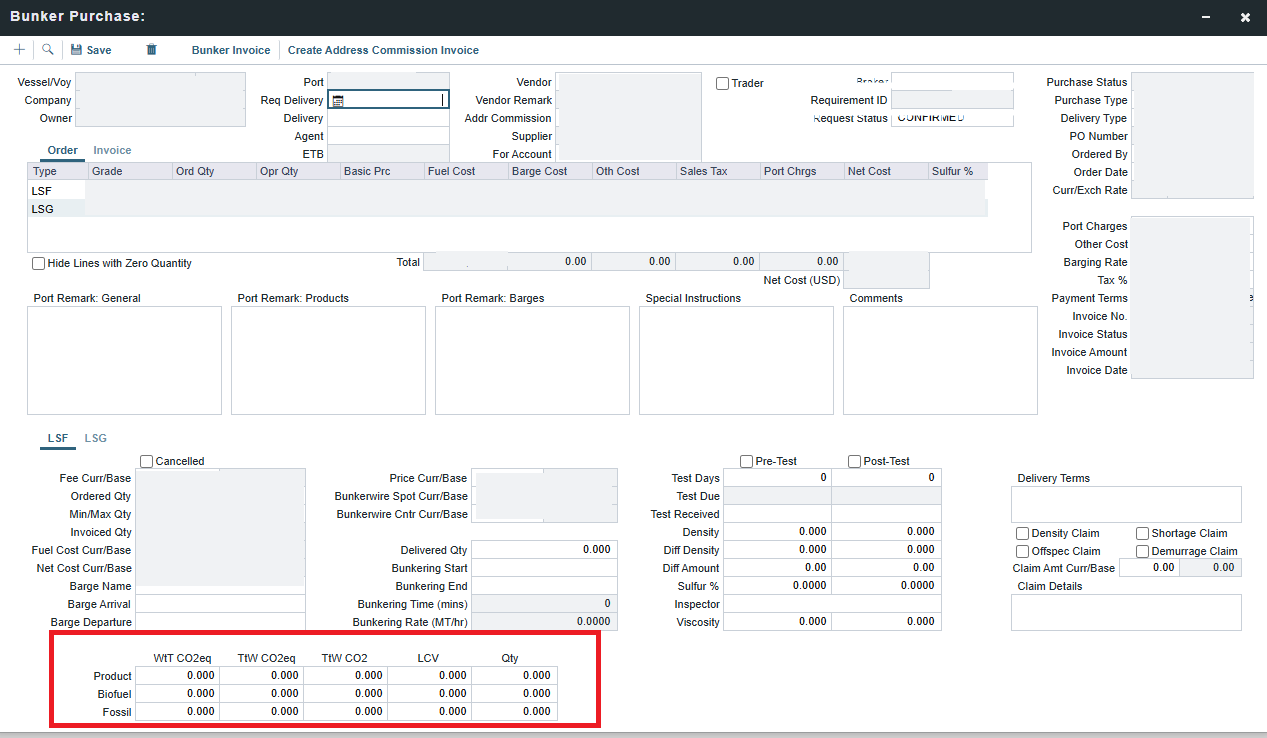This screenshot has width=1267, height=738.
Task: Open calendar picker in Req Delivery field
Action: (338, 100)
